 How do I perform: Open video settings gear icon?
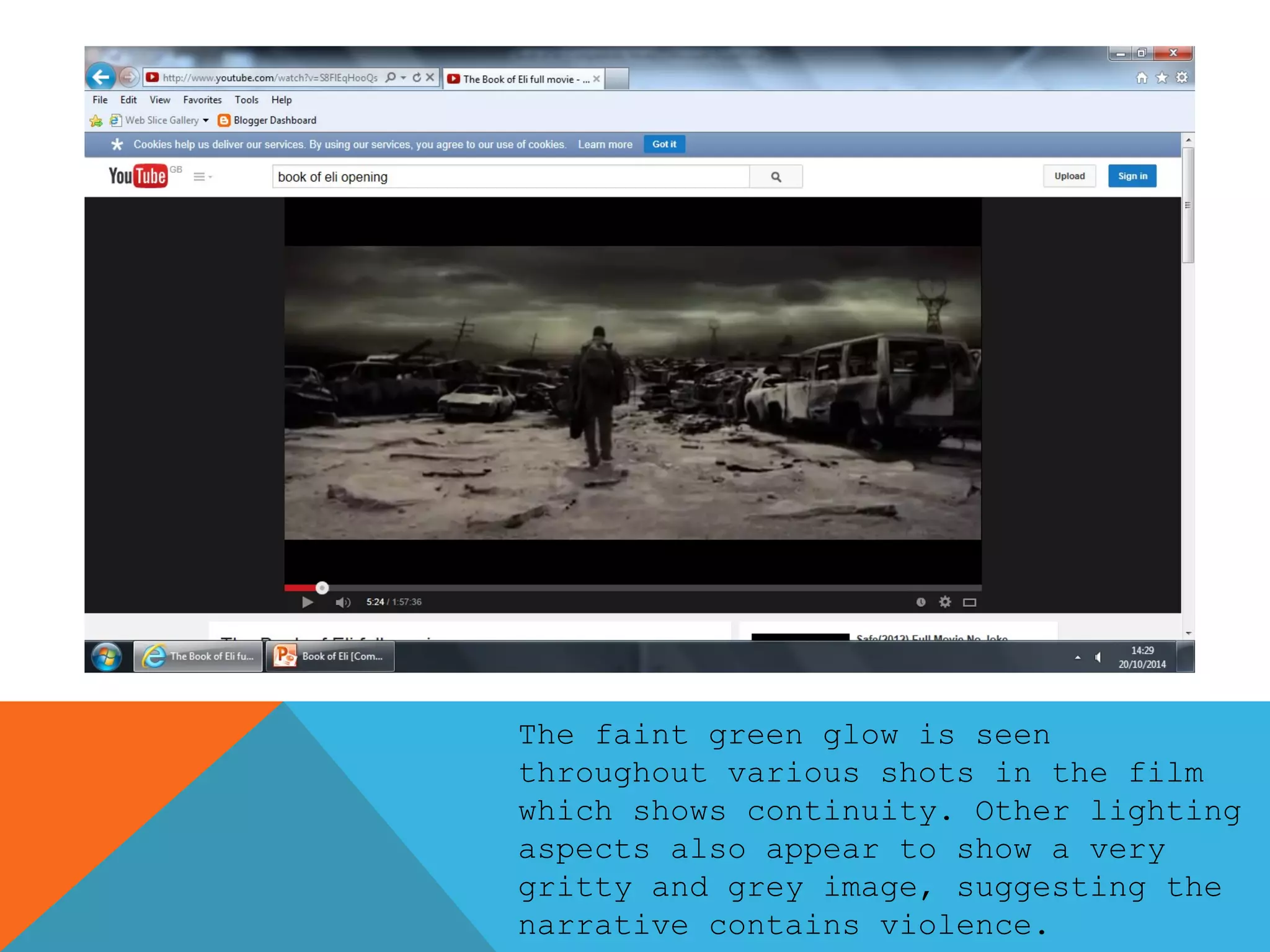click(x=944, y=602)
